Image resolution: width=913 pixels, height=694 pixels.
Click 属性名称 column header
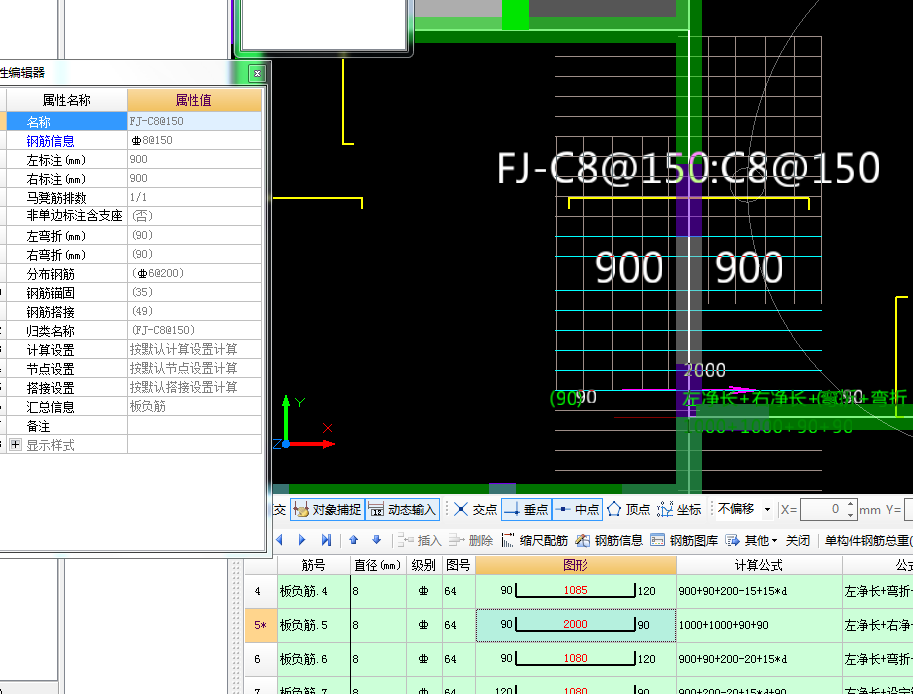click(66, 100)
